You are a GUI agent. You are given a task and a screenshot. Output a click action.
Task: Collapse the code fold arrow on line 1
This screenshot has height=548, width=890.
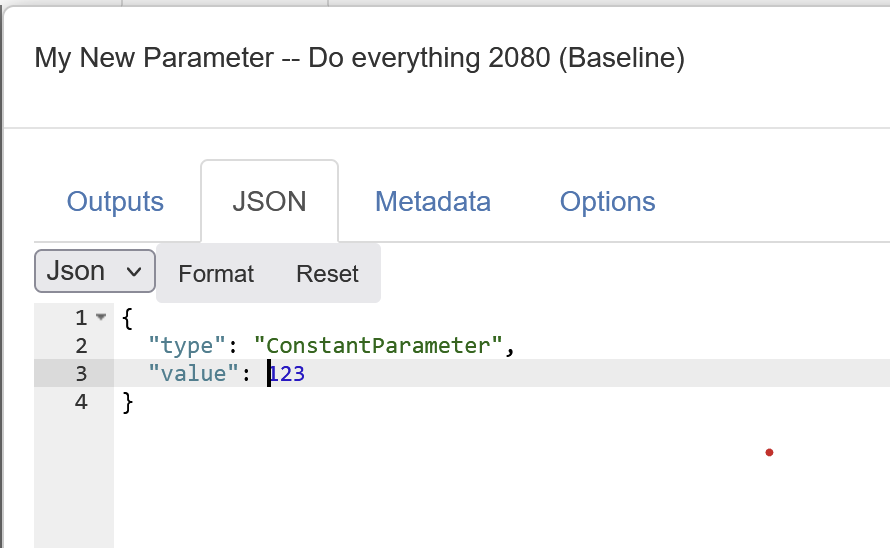click(x=100, y=318)
